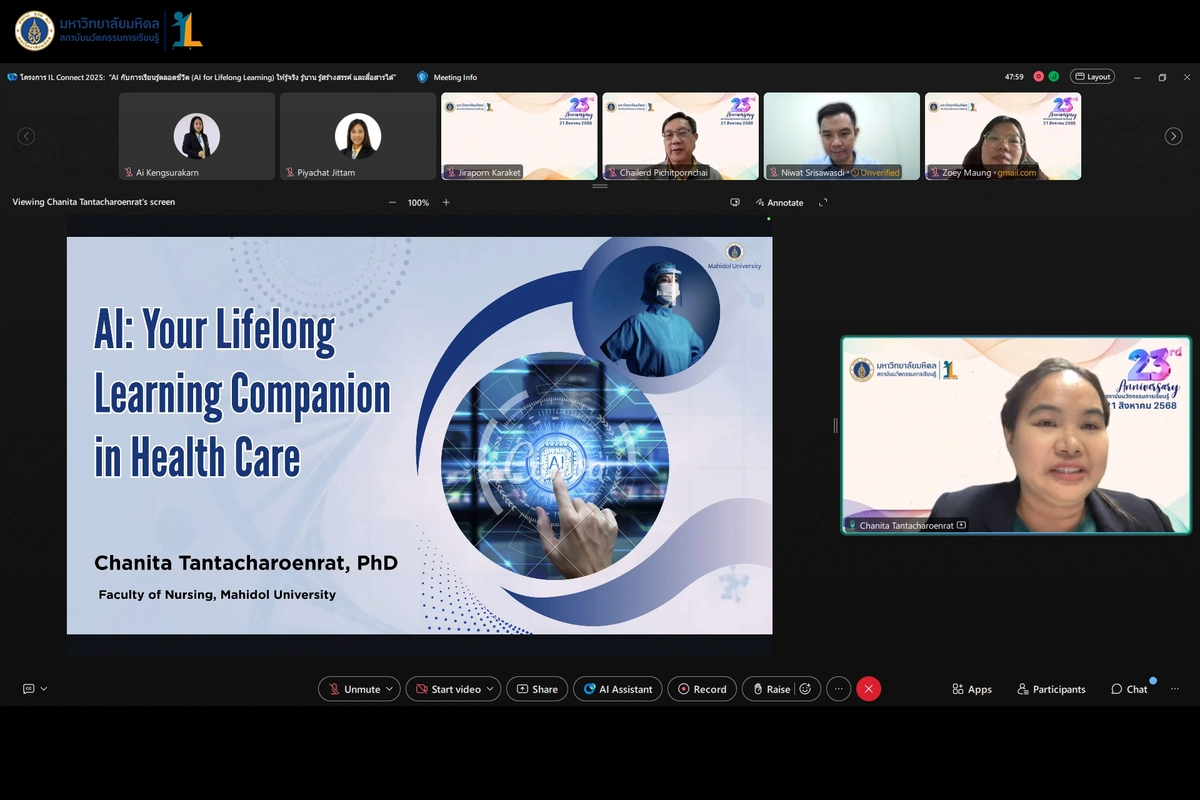Click the Layout button

[1092, 77]
